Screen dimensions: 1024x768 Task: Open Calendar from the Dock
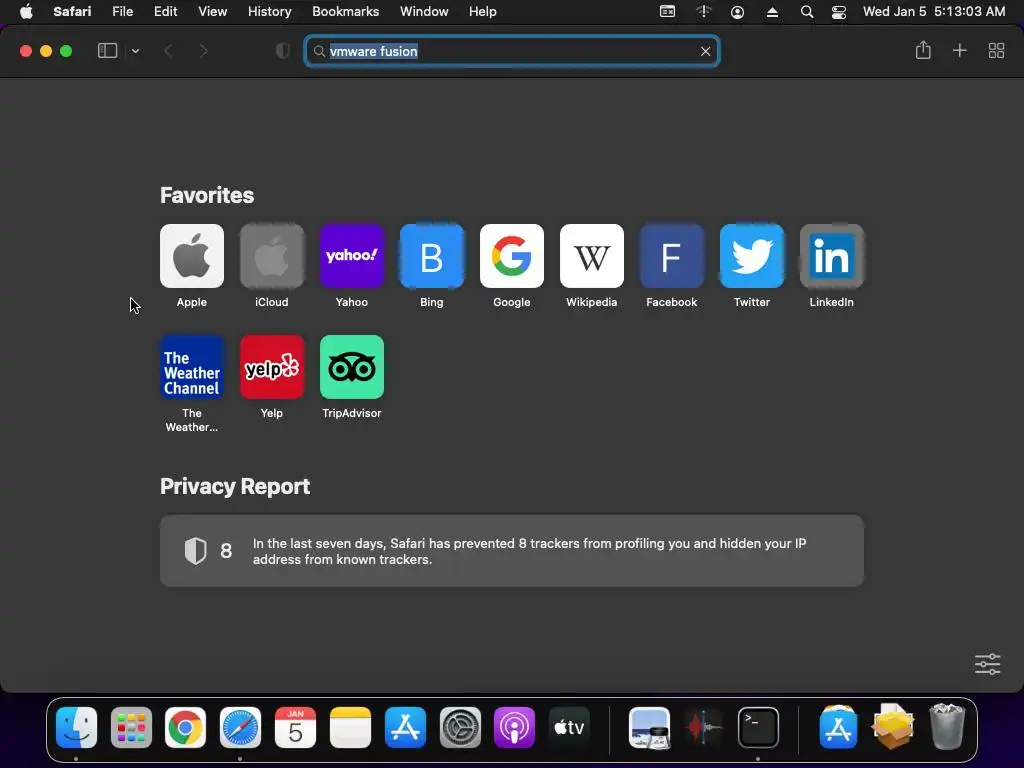pyautogui.click(x=295, y=727)
